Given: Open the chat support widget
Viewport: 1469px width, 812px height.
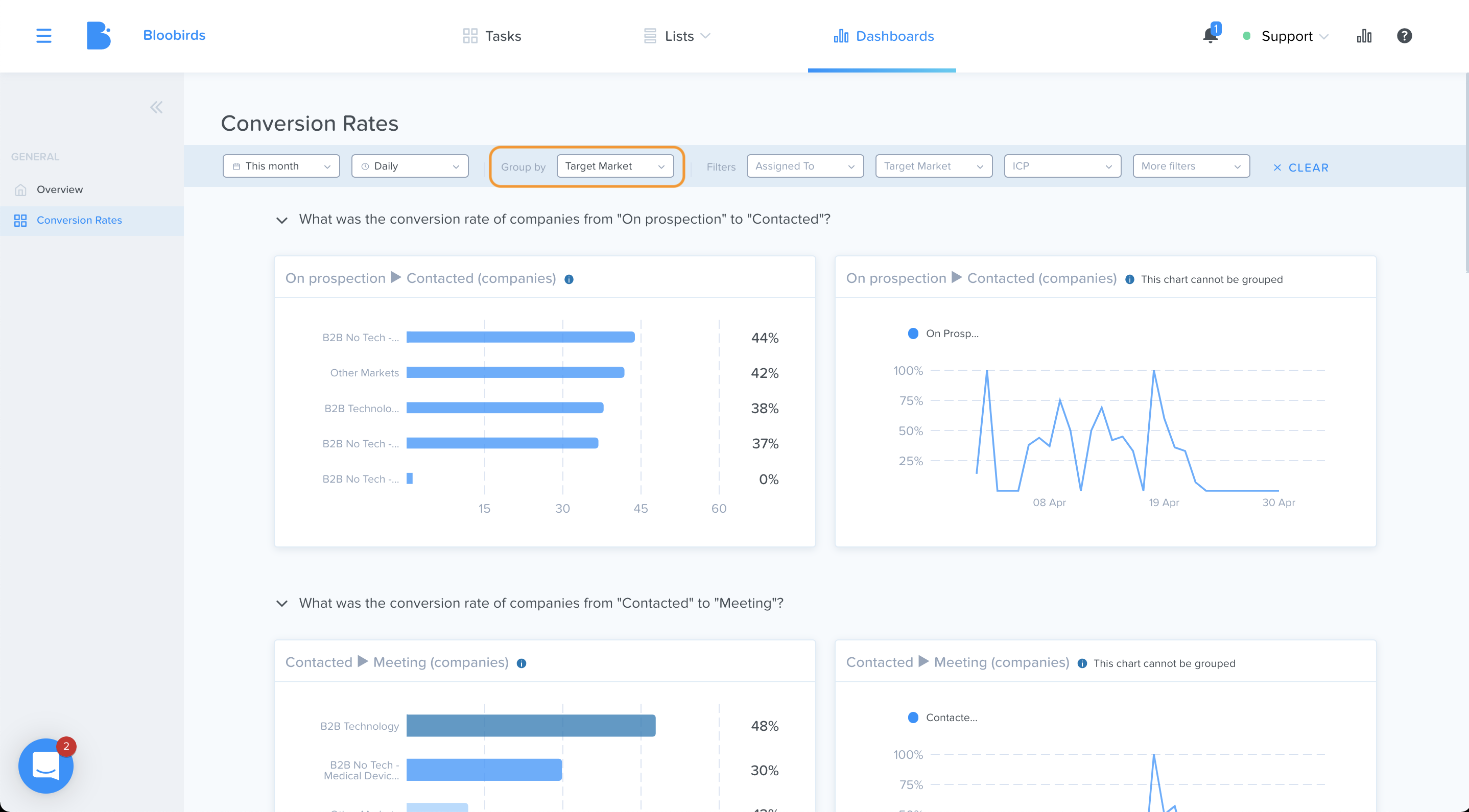Looking at the screenshot, I should (46, 765).
